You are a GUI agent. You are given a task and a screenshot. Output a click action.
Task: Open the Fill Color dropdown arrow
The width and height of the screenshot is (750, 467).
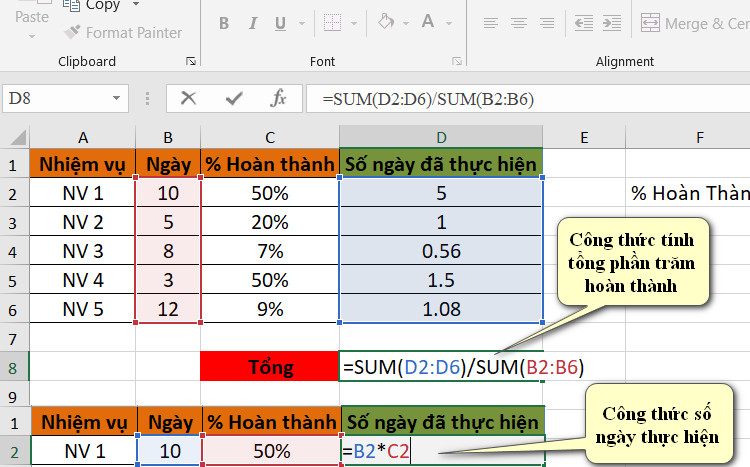pos(406,23)
